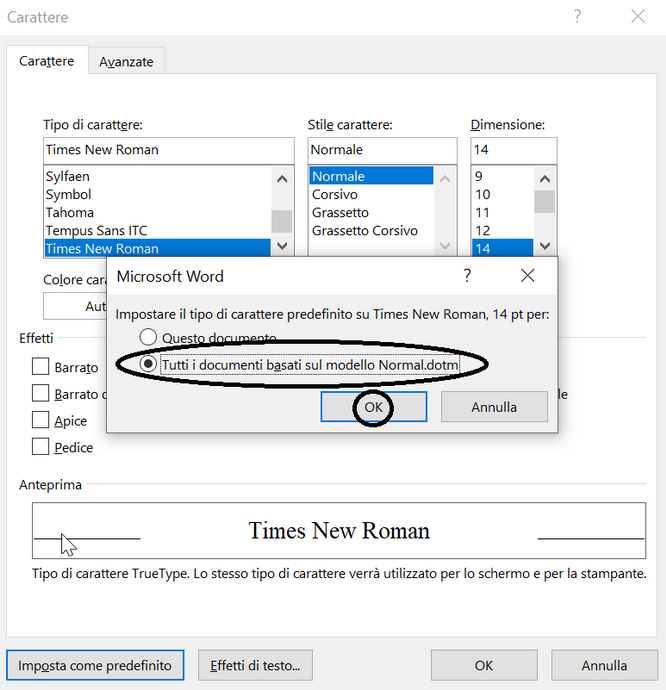
Task: Select font size 9
Action: pos(502,176)
